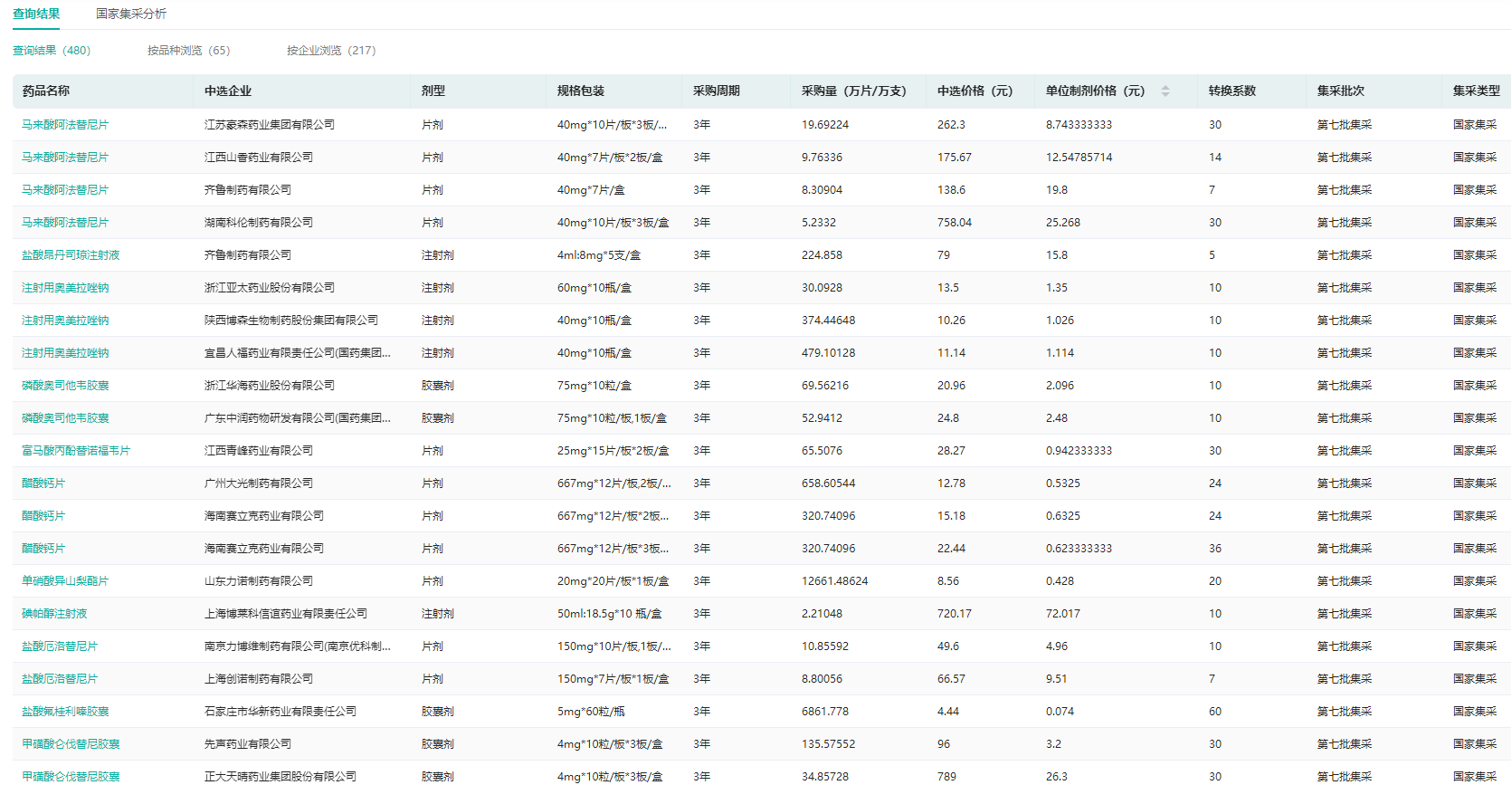The width and height of the screenshot is (1512, 785).
Task: Open the 盐酸易丹司琼注射液 drug link
Action: click(x=71, y=255)
